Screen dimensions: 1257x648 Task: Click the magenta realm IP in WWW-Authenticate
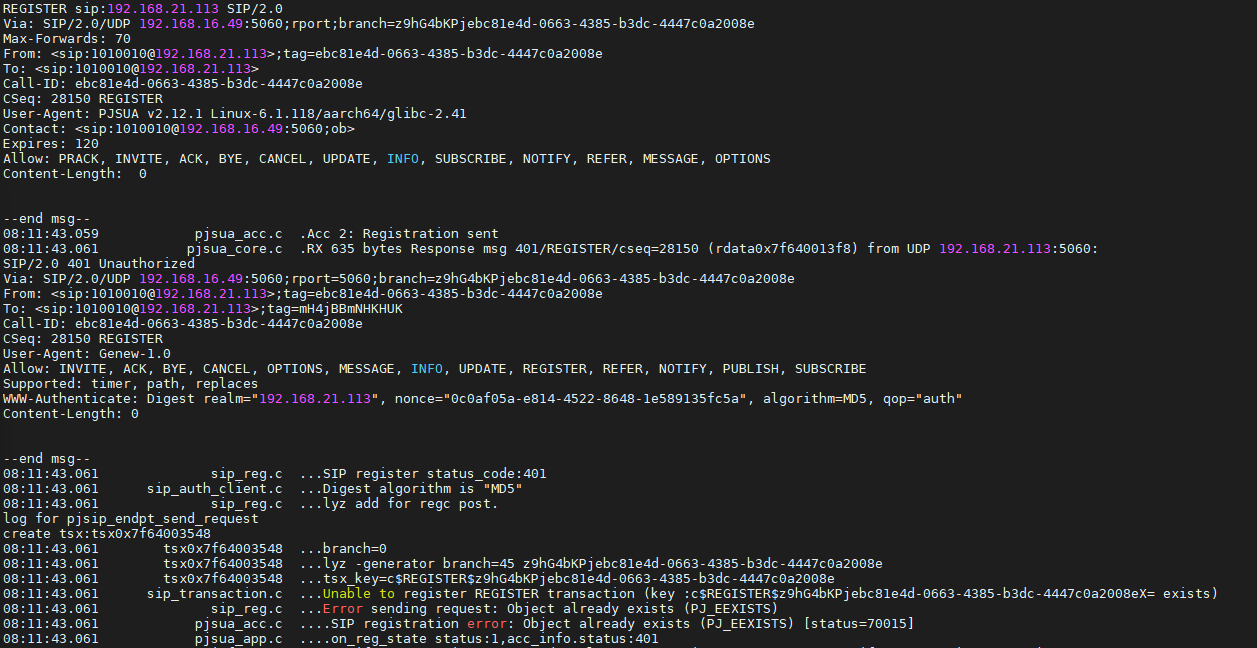[x=314, y=399]
